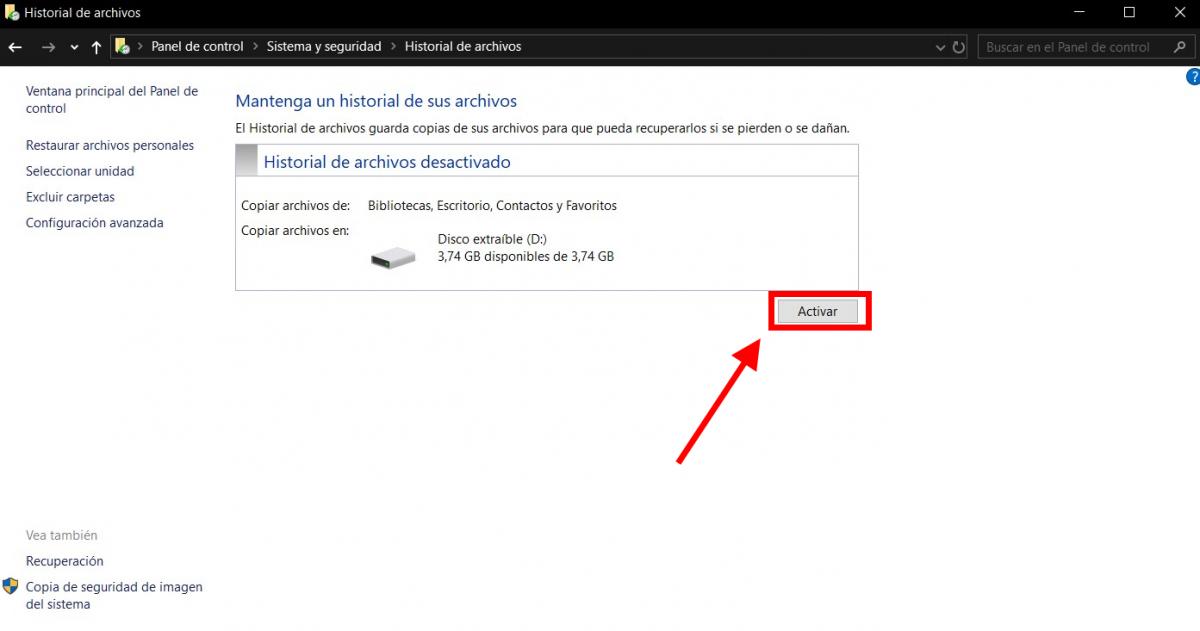Click the removable disk D: drive icon
This screenshot has width=1200, height=631.
[x=393, y=258]
